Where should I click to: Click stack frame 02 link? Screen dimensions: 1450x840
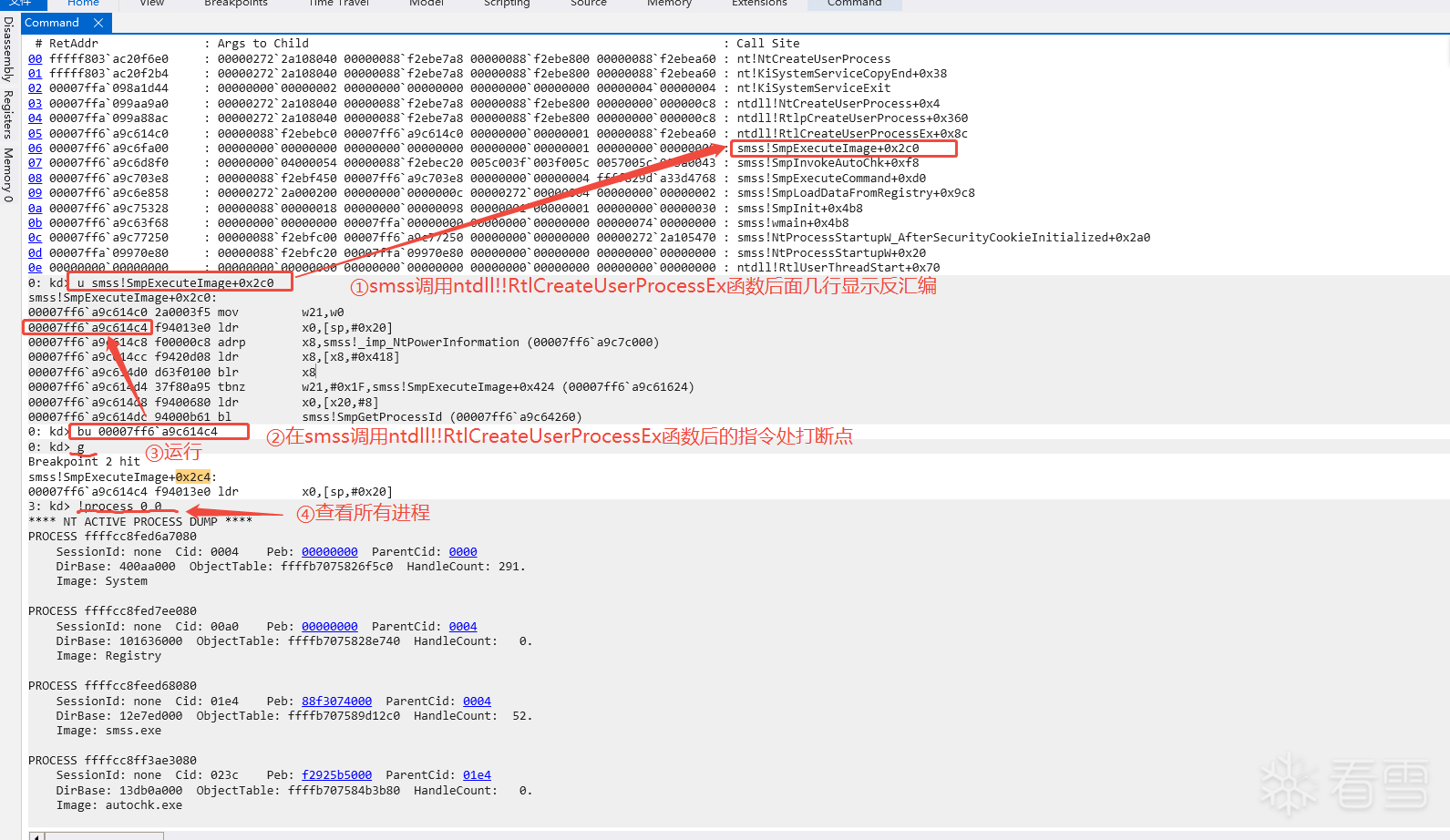coord(35,88)
